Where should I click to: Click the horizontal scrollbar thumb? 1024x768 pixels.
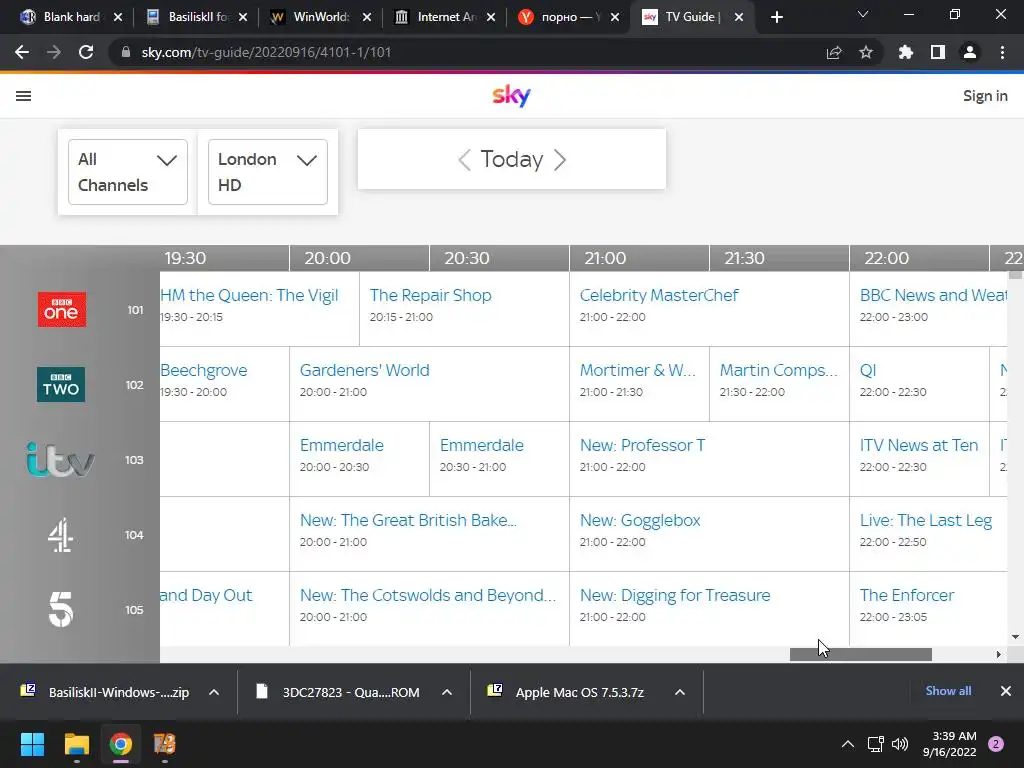click(x=861, y=654)
